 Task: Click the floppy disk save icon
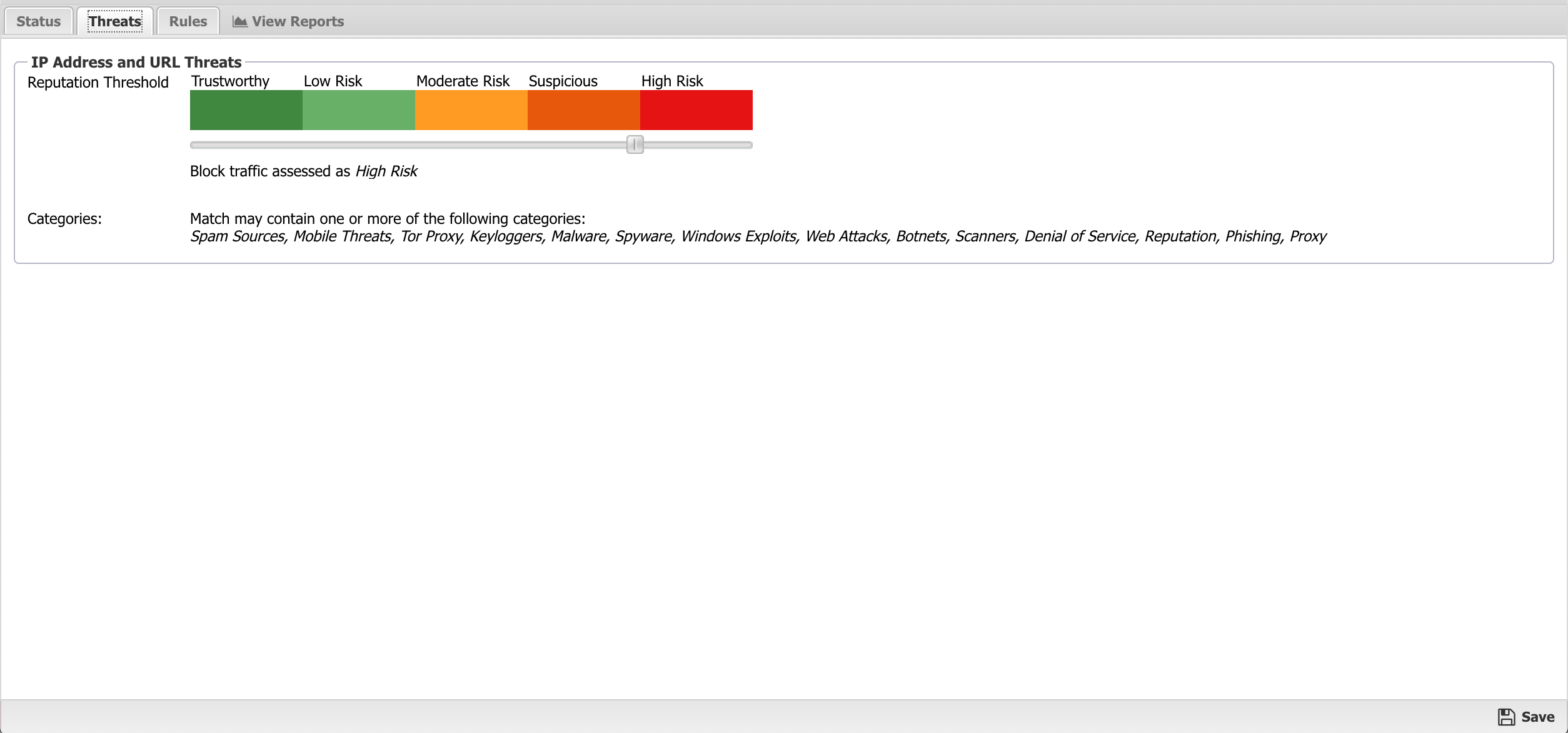point(1507,717)
